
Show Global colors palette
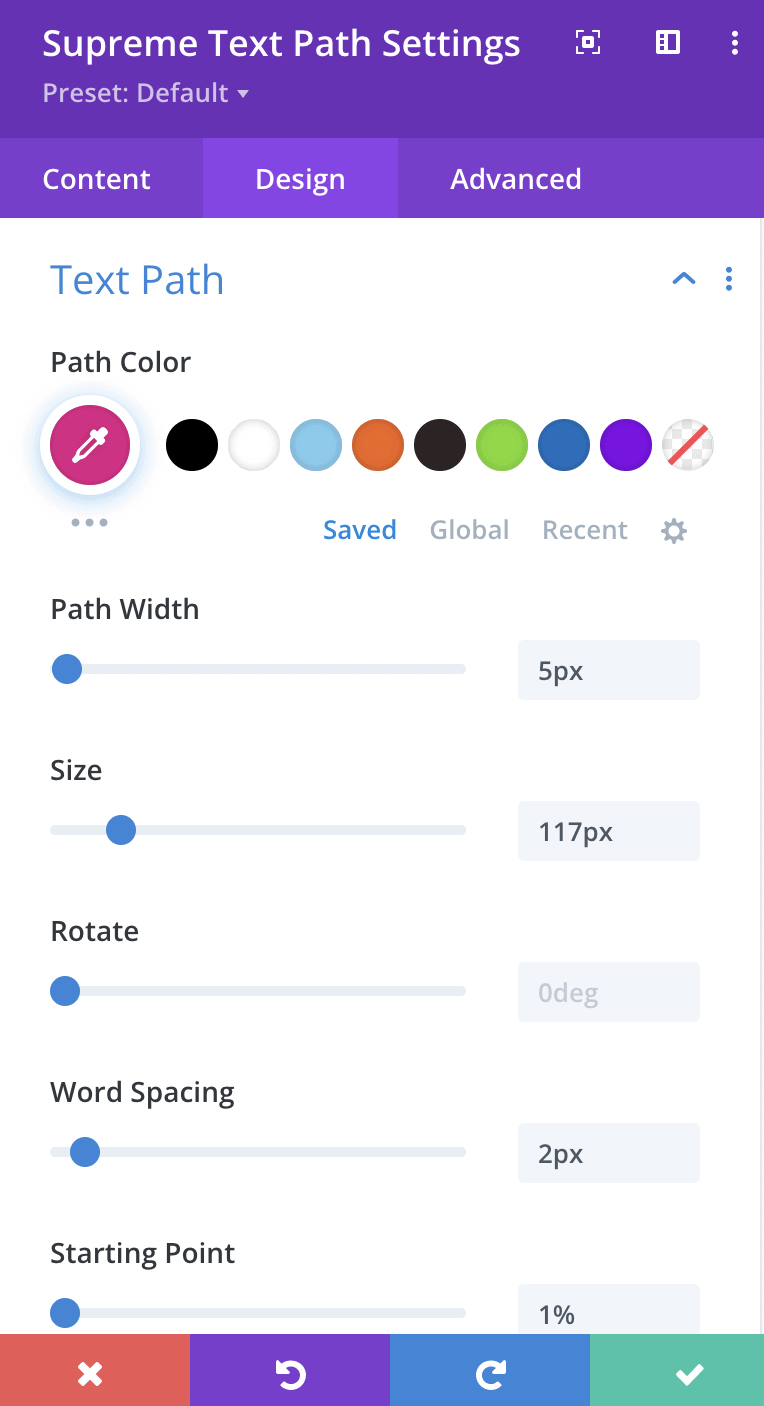tap(470, 530)
